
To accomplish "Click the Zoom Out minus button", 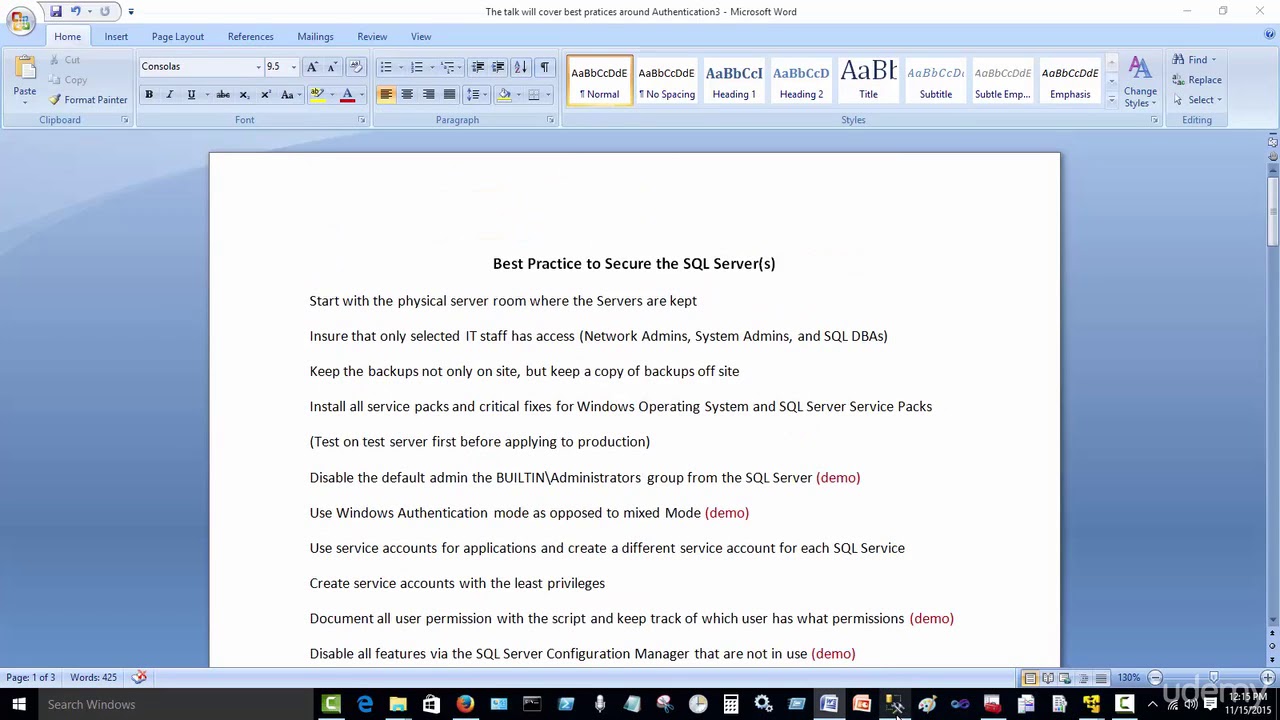I will pyautogui.click(x=1155, y=678).
